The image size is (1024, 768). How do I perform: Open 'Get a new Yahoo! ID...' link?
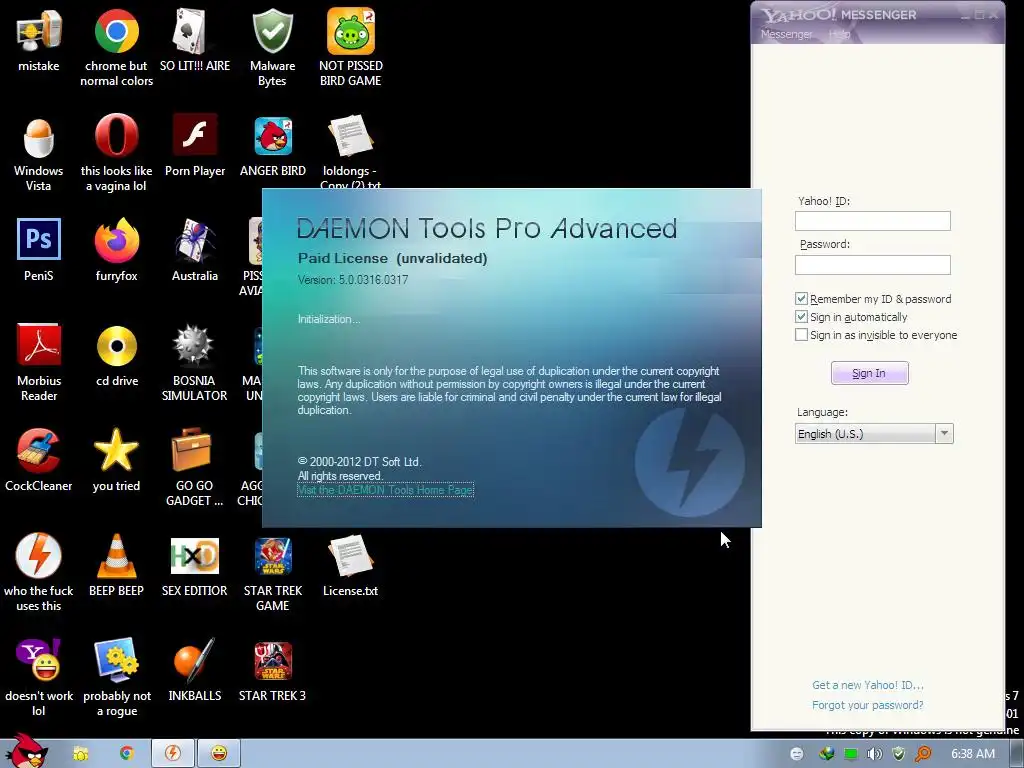867,685
